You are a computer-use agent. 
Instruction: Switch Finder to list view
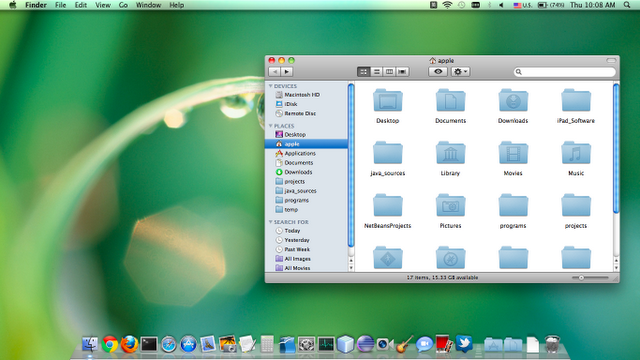point(376,72)
